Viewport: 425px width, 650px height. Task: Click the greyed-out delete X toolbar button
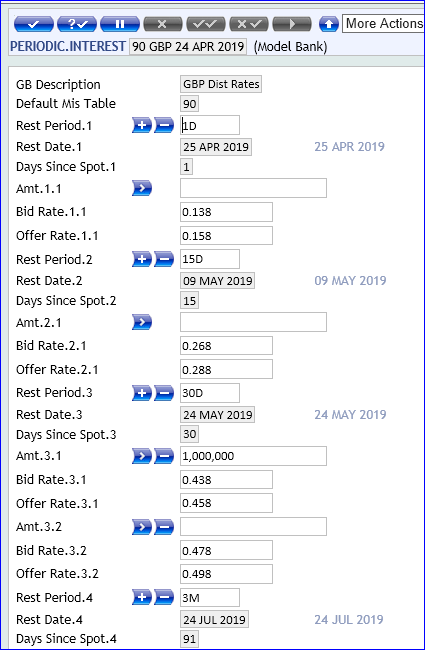coord(163,24)
